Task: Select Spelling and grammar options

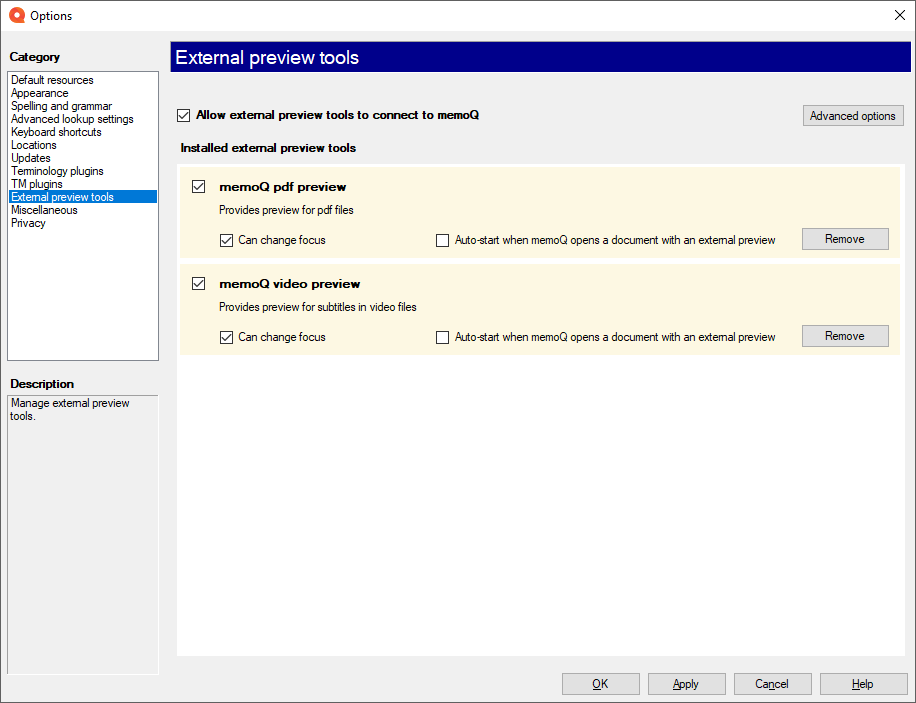Action: click(x=61, y=105)
